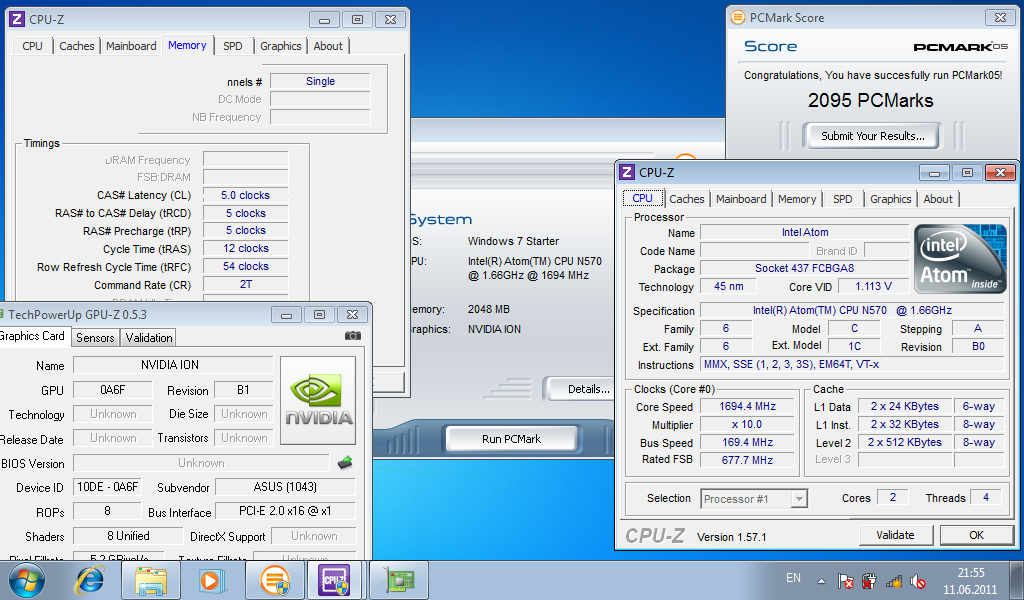The width and height of the screenshot is (1024, 600).
Task: Open Windows Explorer folder on taskbar
Action: pos(152,580)
